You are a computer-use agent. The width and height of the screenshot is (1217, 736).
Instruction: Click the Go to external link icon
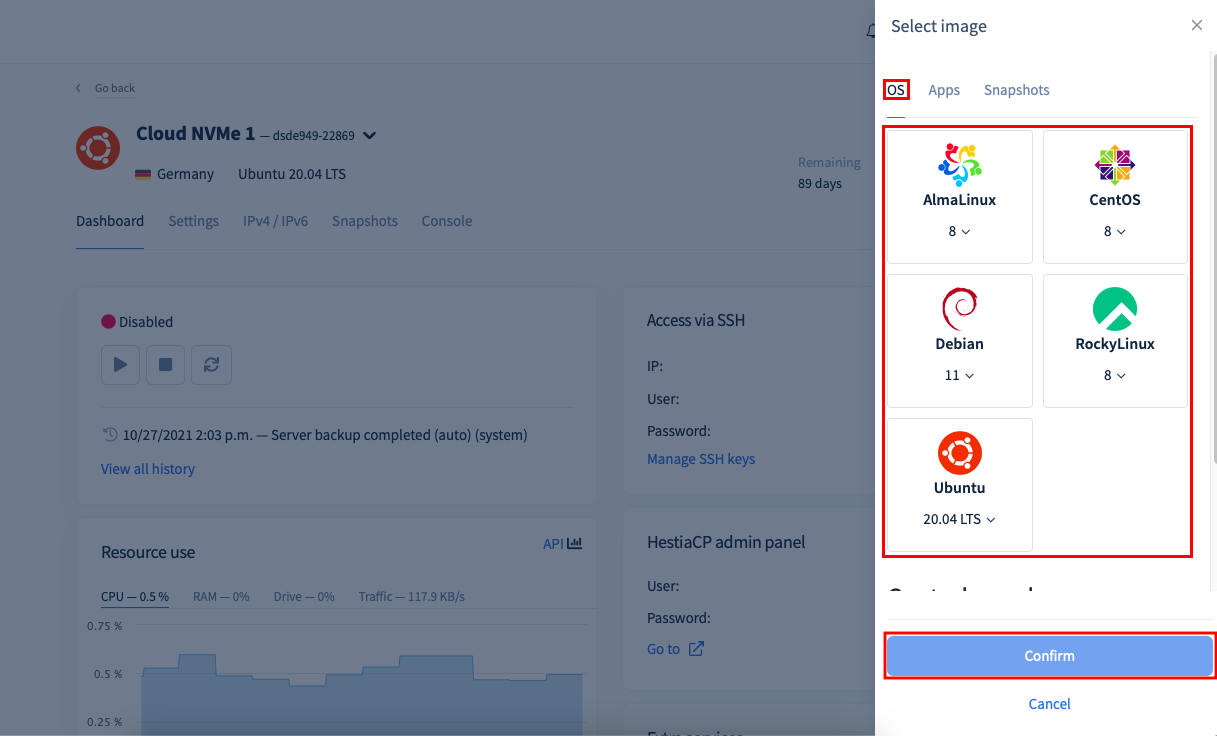pos(697,649)
